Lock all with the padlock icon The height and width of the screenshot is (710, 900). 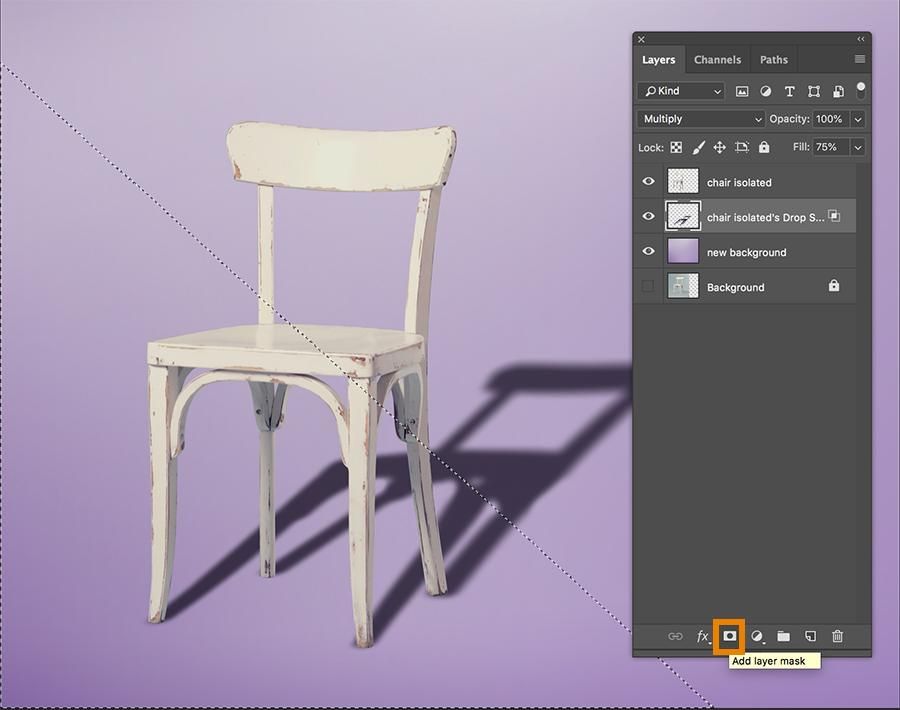(763, 147)
